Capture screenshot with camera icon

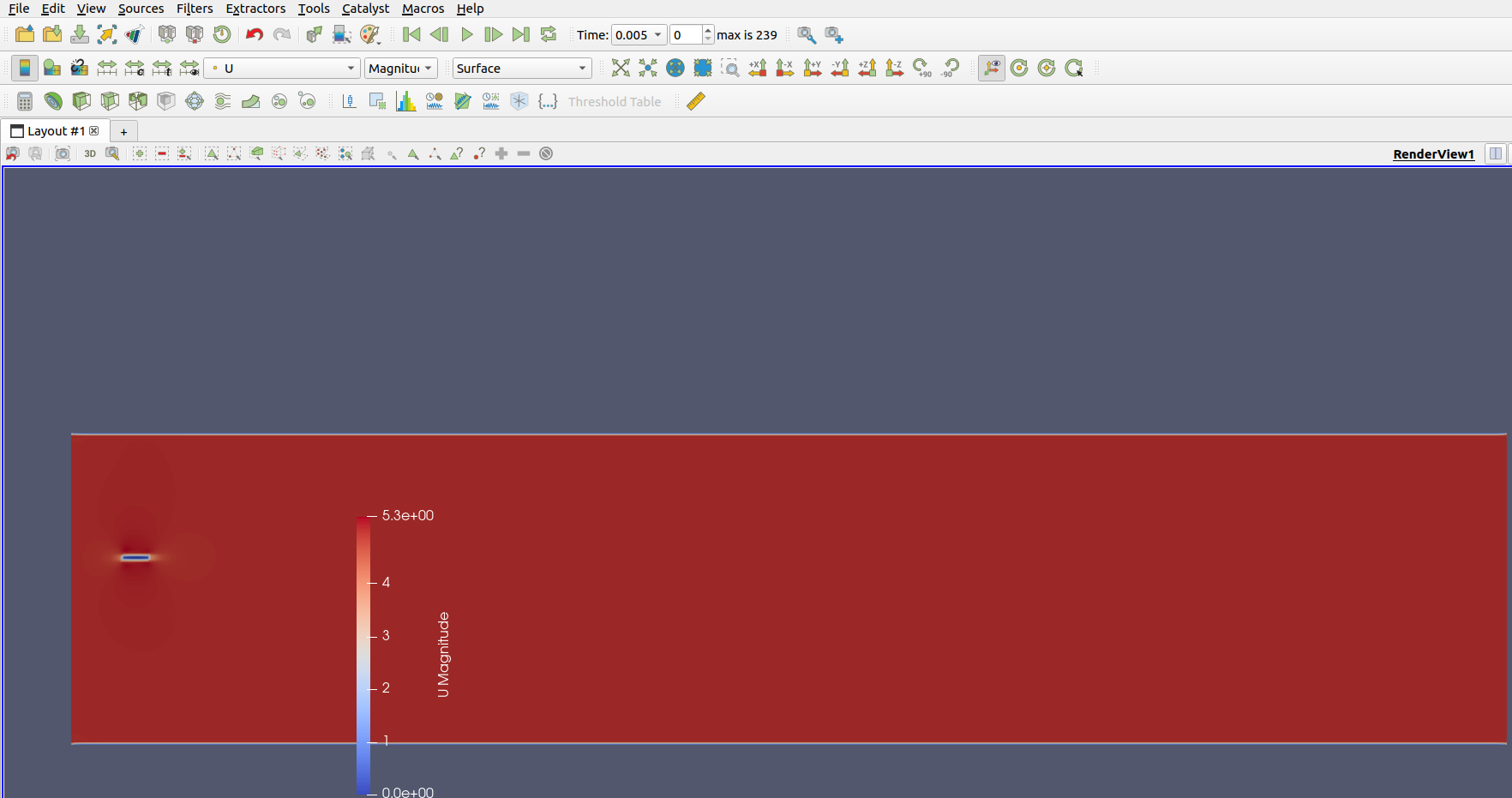(63, 153)
